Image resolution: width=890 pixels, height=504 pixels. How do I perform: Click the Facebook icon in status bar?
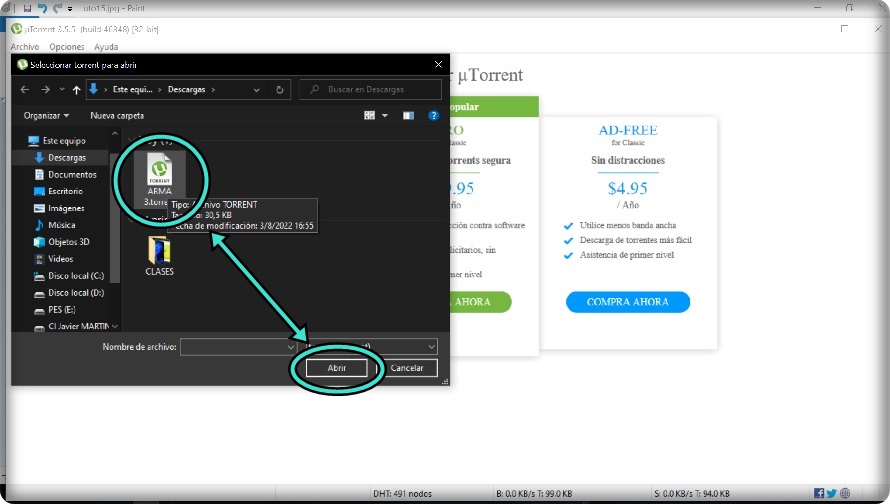[818, 493]
